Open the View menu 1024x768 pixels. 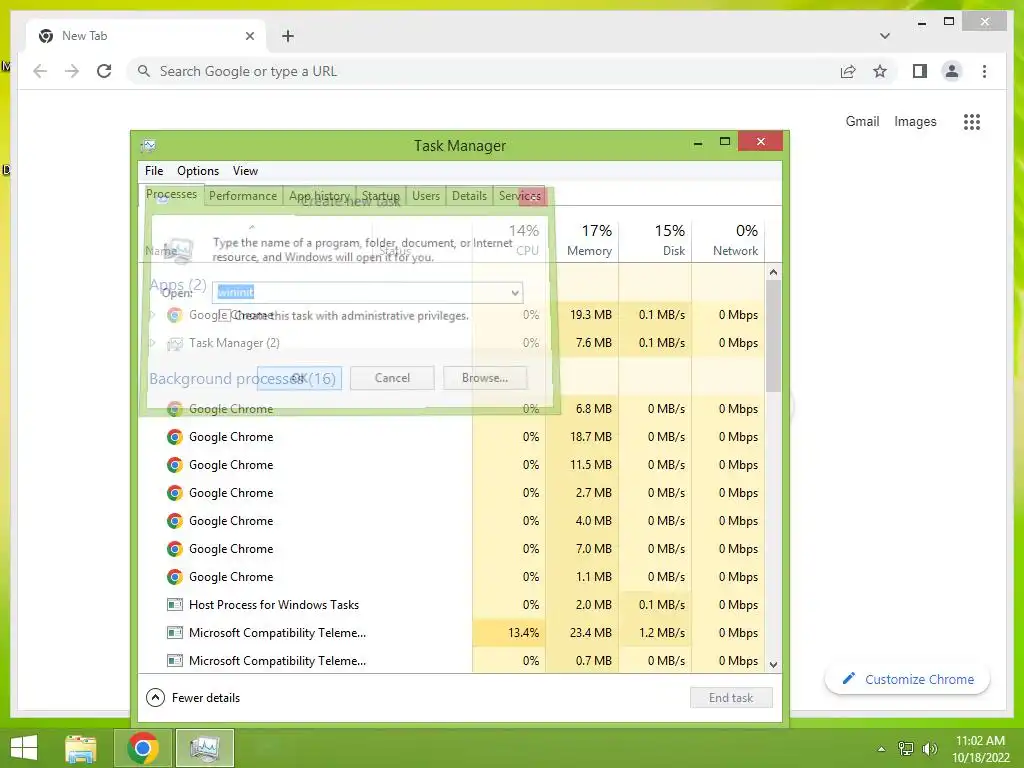pyautogui.click(x=246, y=171)
